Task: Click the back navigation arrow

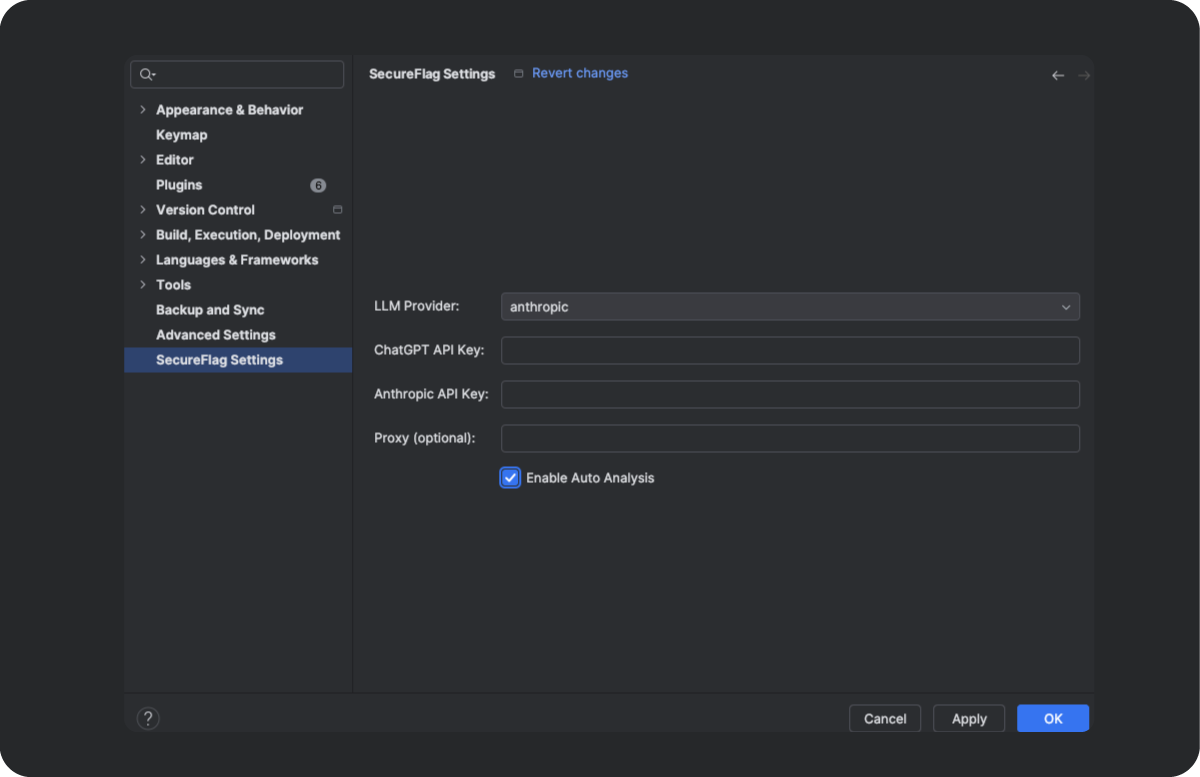Action: coord(1058,75)
